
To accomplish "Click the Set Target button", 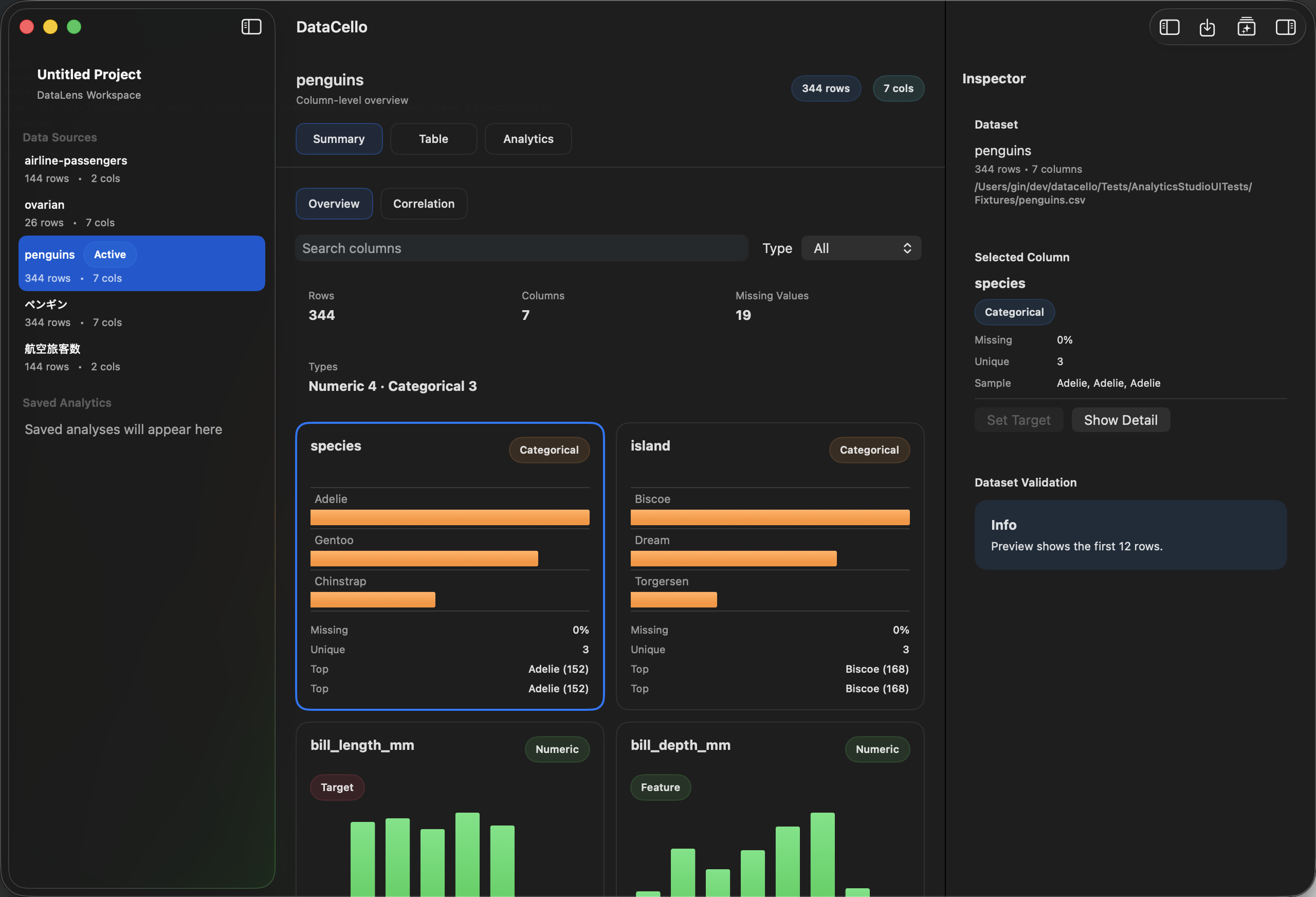I will click(x=1018, y=420).
